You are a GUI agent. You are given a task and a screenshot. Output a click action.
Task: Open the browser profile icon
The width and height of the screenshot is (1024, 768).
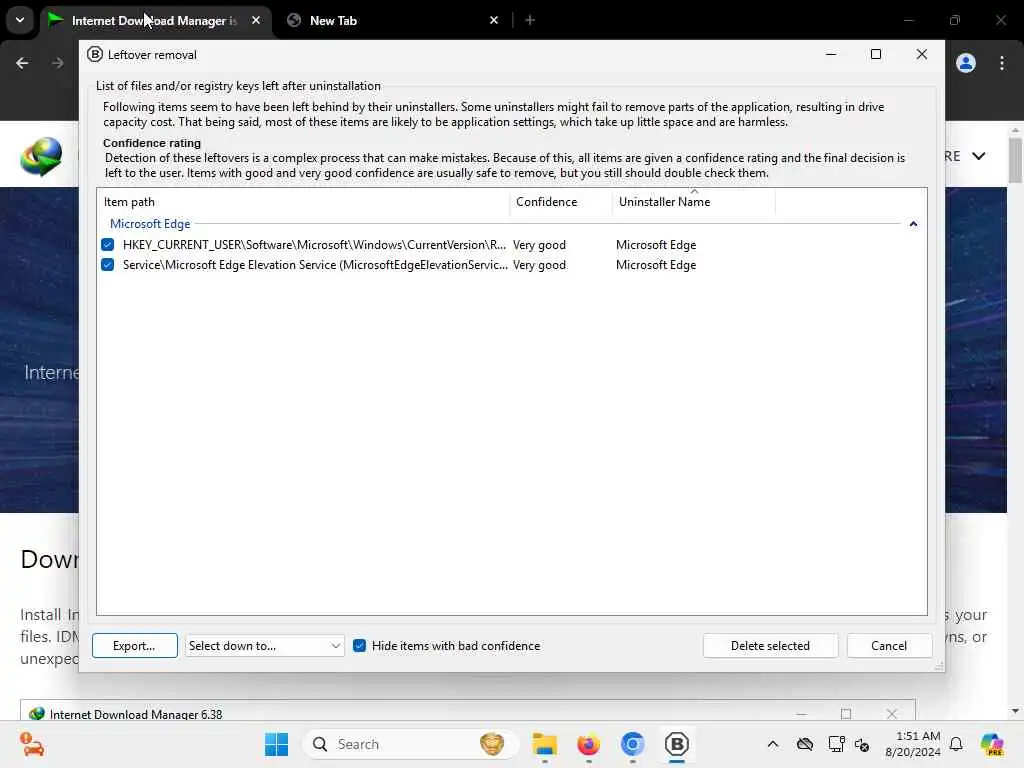point(966,63)
